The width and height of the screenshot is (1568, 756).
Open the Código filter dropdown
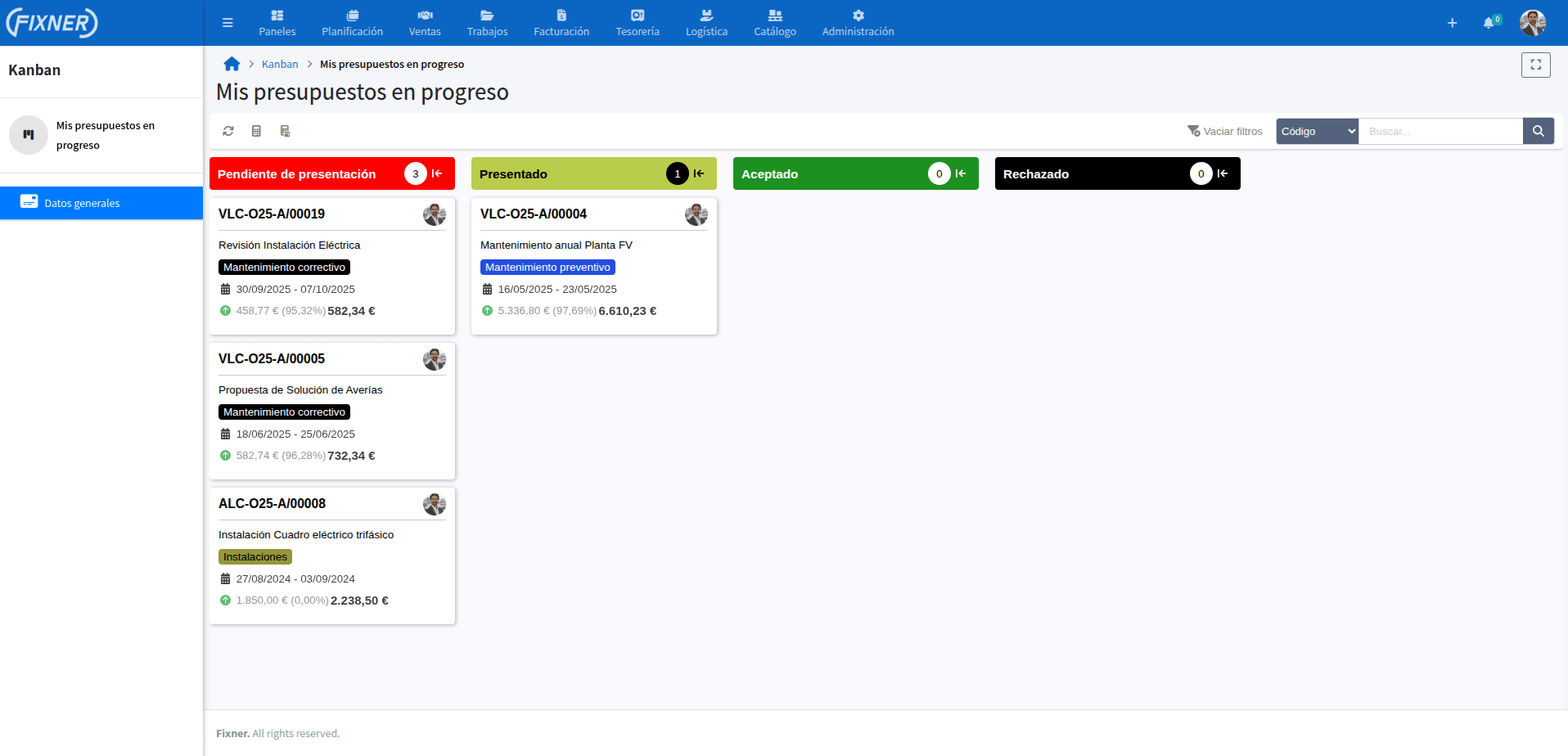1317,131
